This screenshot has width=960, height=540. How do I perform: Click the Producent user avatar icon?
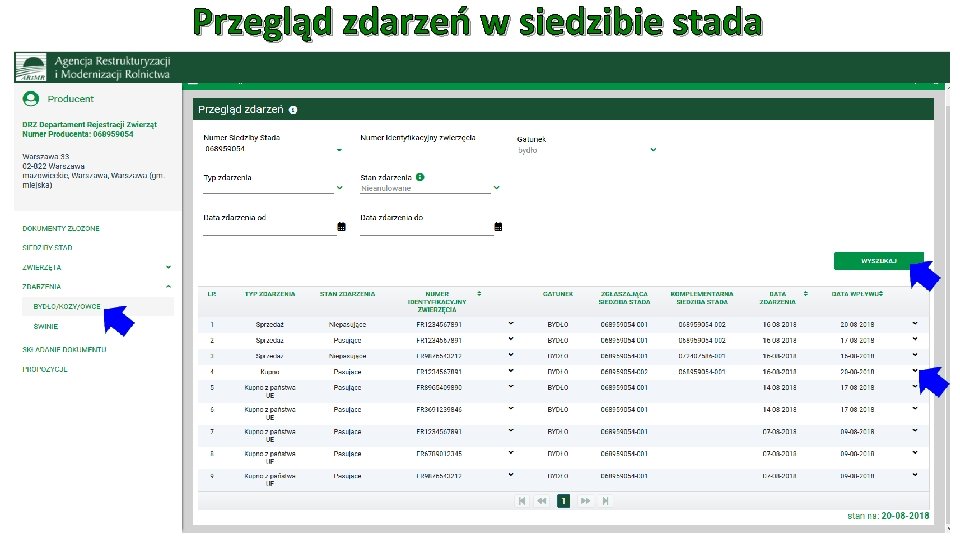[x=31, y=99]
